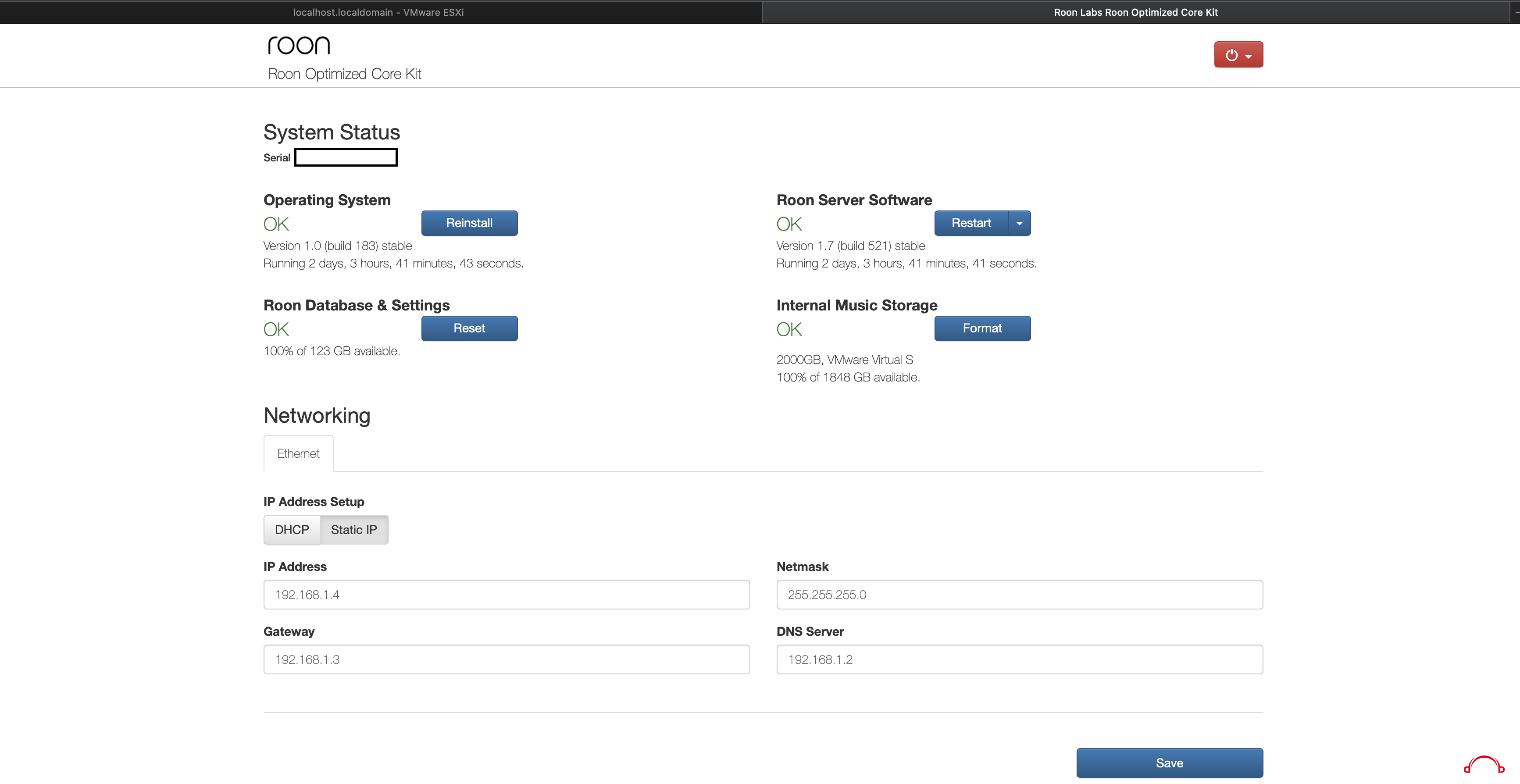Click the System Status heading
Viewport: 1520px width, 784px height.
point(332,132)
